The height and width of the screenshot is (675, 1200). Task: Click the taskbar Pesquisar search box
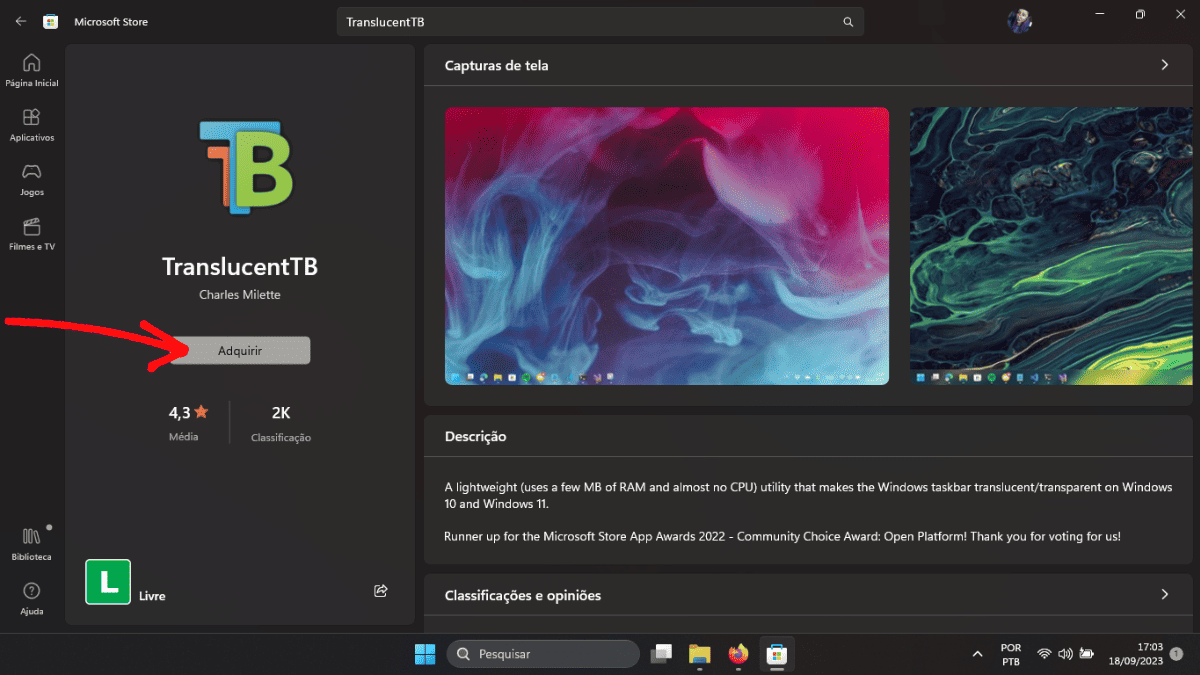[x=543, y=654]
